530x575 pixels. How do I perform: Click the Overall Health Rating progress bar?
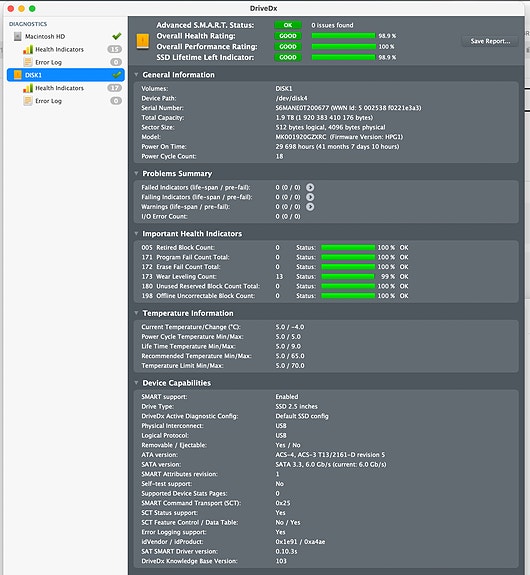[343, 36]
